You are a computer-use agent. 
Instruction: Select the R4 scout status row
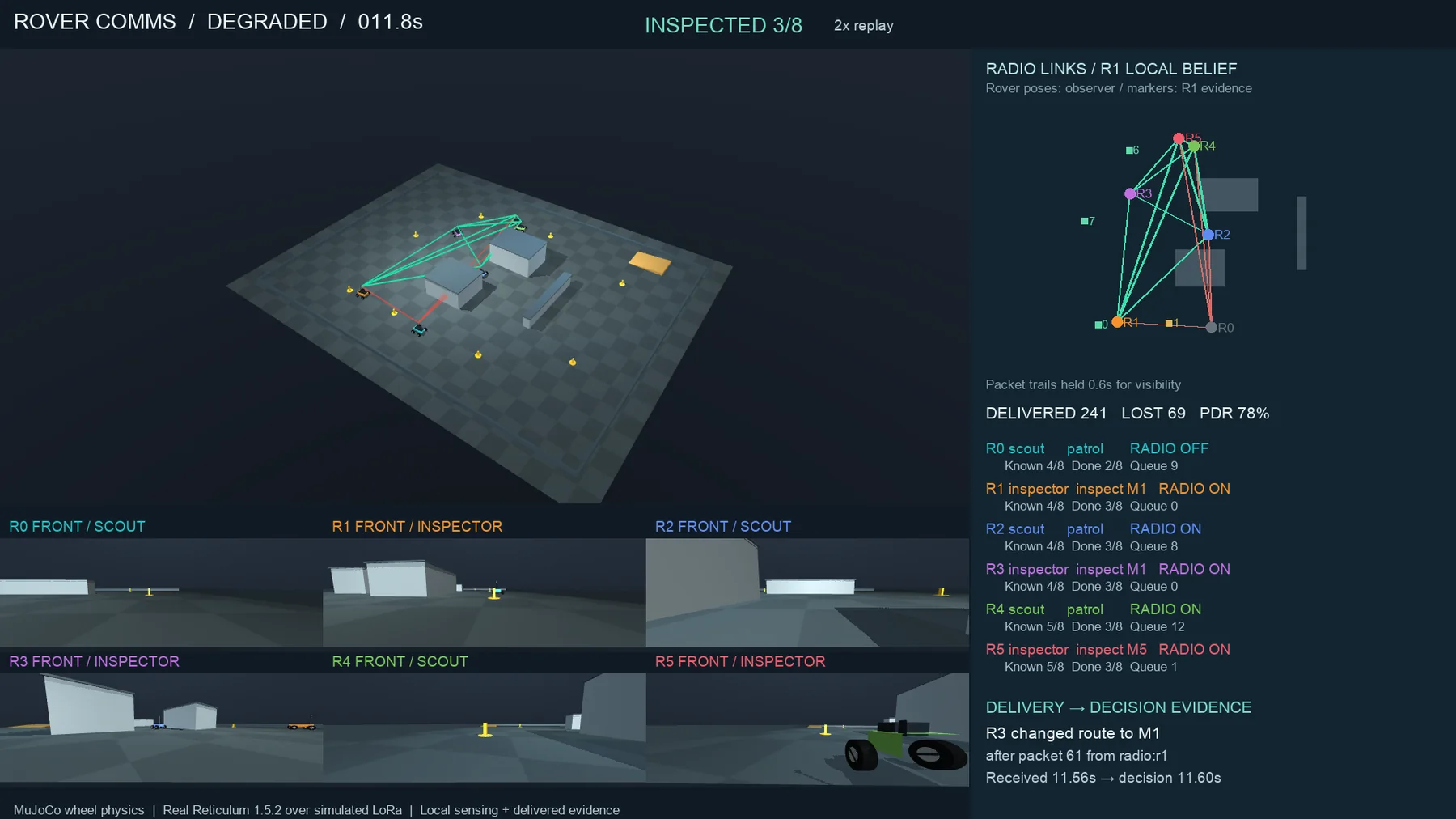tap(1093, 609)
